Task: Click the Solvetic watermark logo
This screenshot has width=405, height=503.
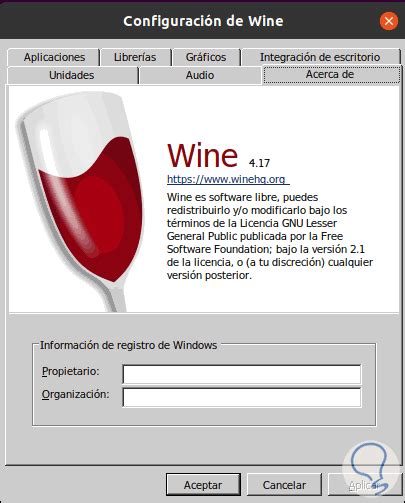Action: pyautogui.click(x=371, y=468)
